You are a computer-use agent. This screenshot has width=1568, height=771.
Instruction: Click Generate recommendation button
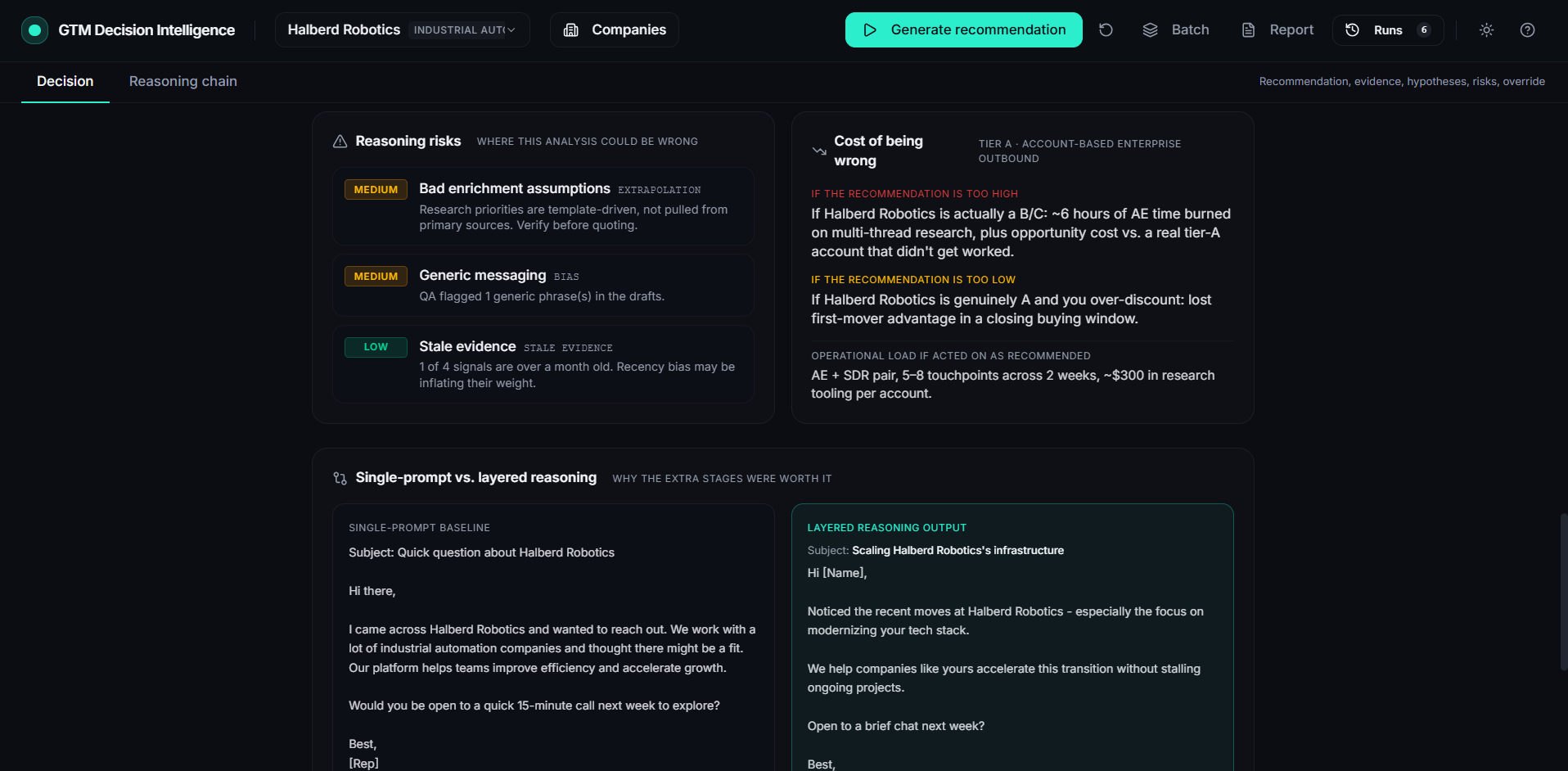963,30
